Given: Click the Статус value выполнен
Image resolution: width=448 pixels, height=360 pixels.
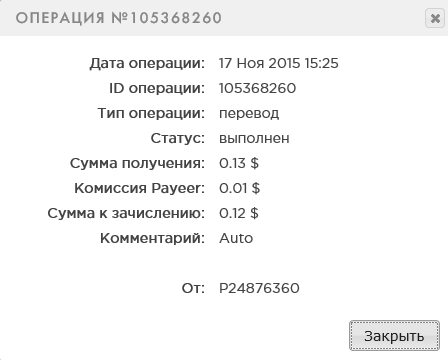Looking at the screenshot, I should [254, 138].
